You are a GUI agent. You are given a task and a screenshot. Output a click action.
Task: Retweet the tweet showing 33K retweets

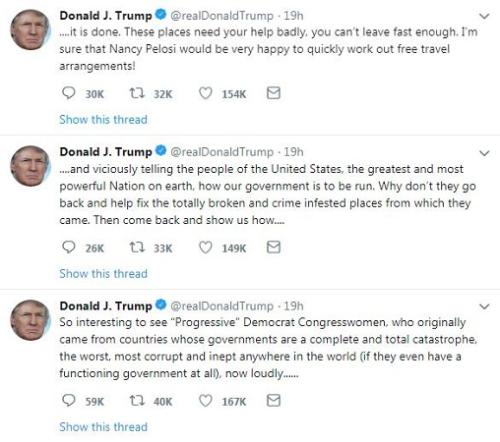tap(137, 247)
